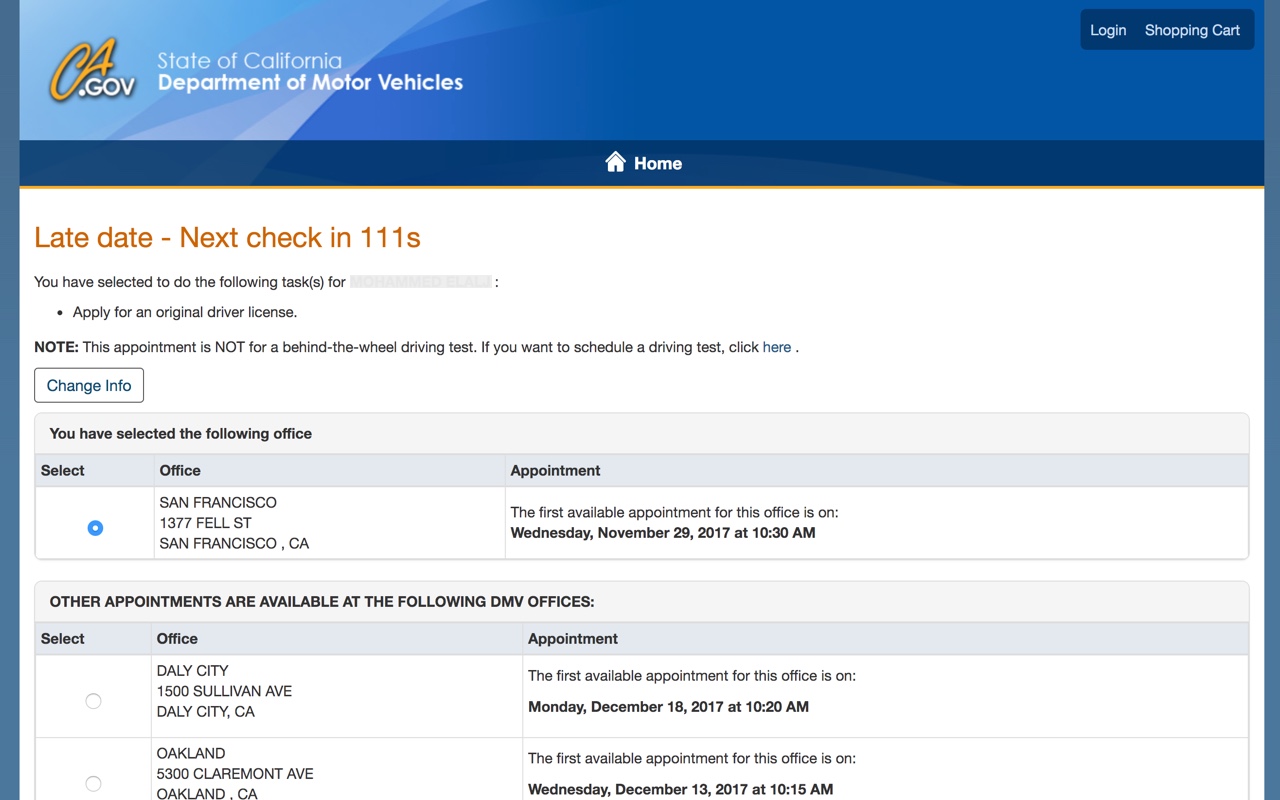Click the Department of Motor Vehicles title

(310, 83)
